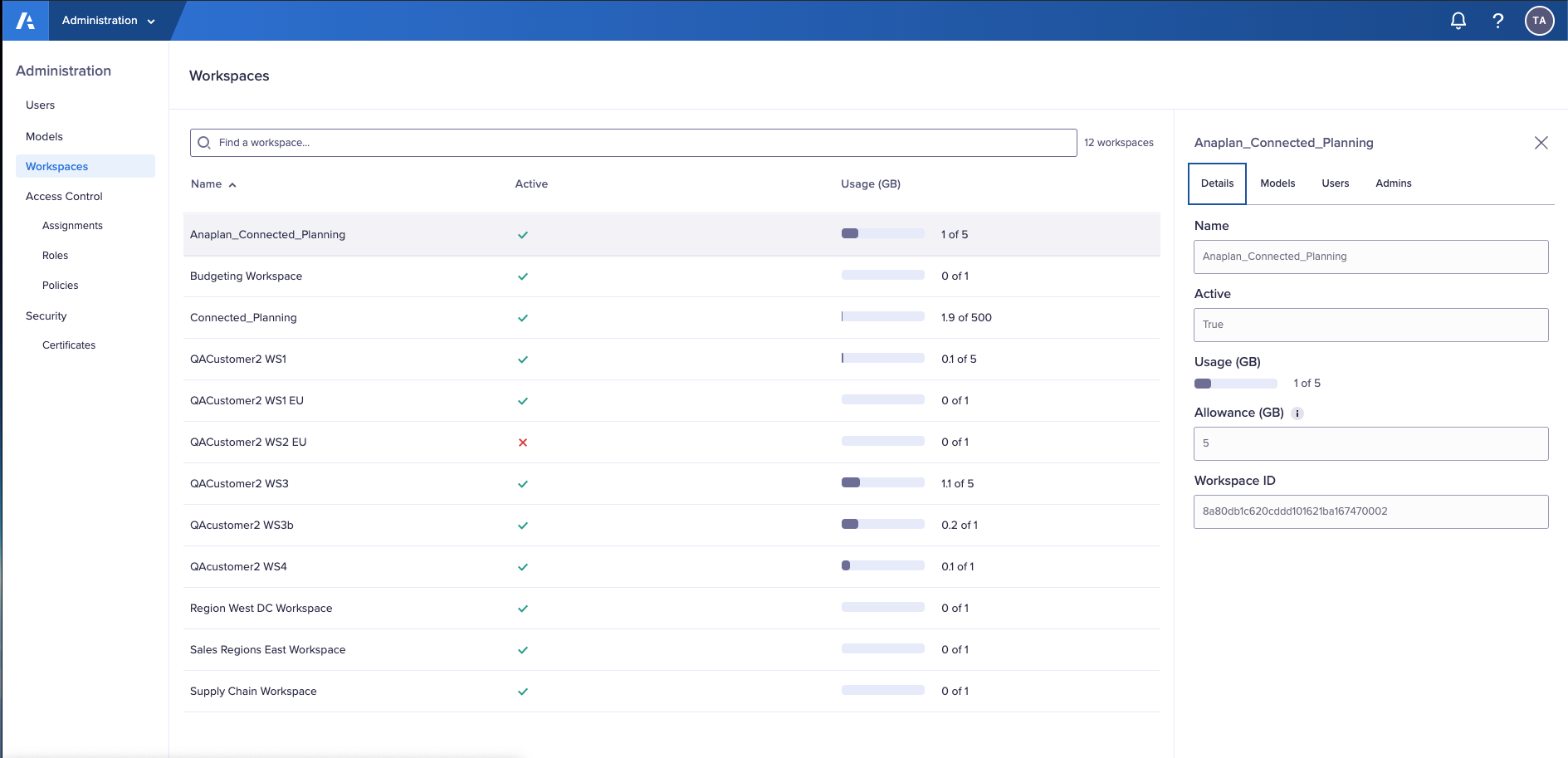1568x758 pixels.
Task: Close the Anaplan_Connected_Planning details panel
Action: pos(1541,143)
